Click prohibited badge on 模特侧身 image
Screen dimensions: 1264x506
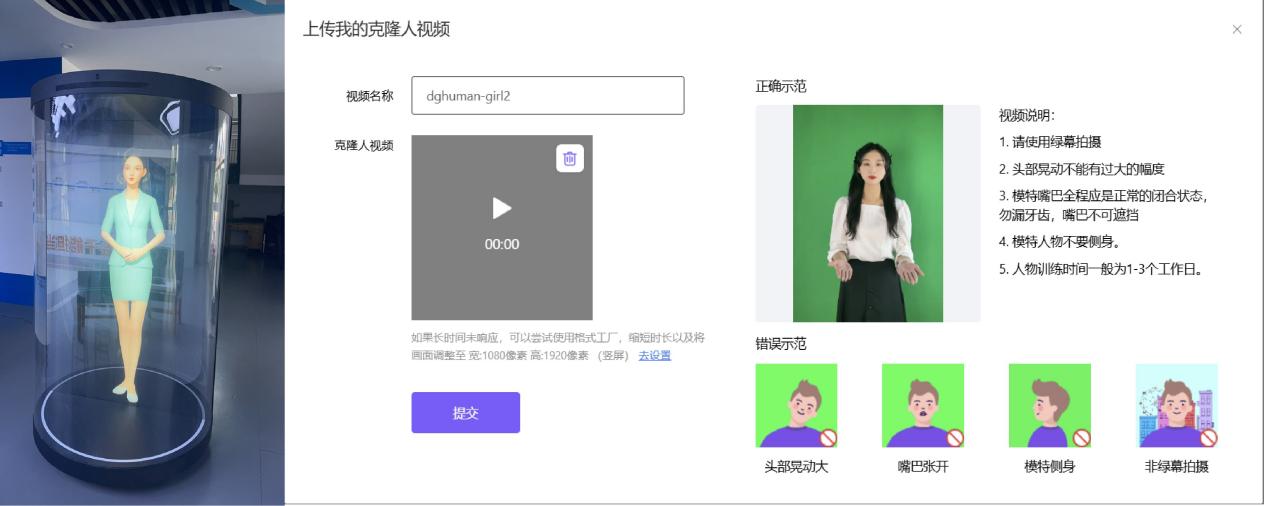click(1081, 438)
